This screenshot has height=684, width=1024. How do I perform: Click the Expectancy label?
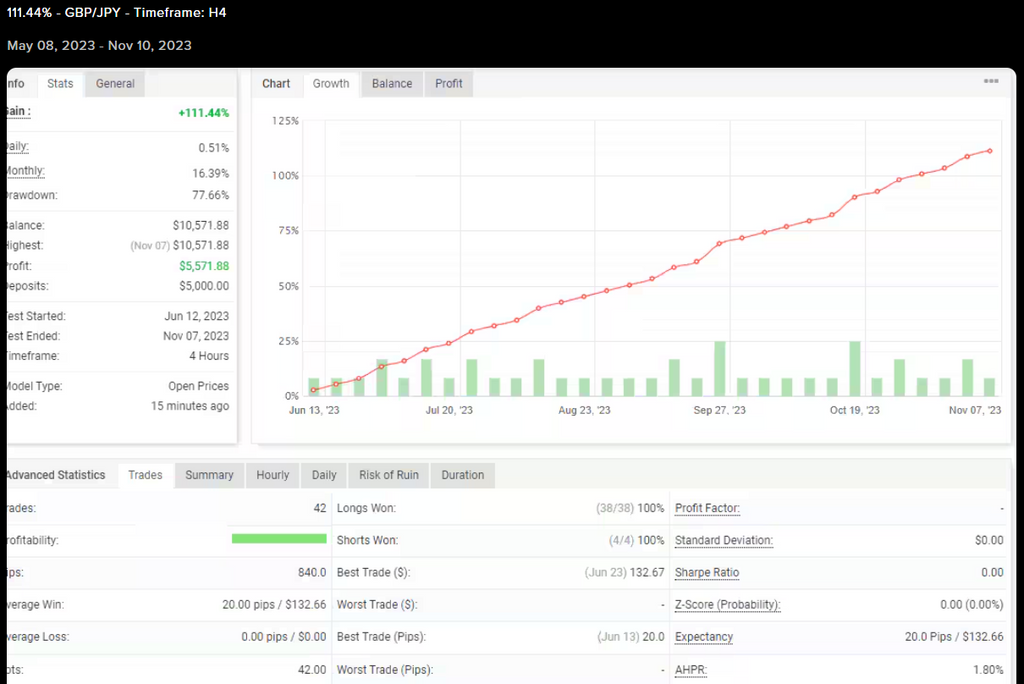pyautogui.click(x=704, y=637)
